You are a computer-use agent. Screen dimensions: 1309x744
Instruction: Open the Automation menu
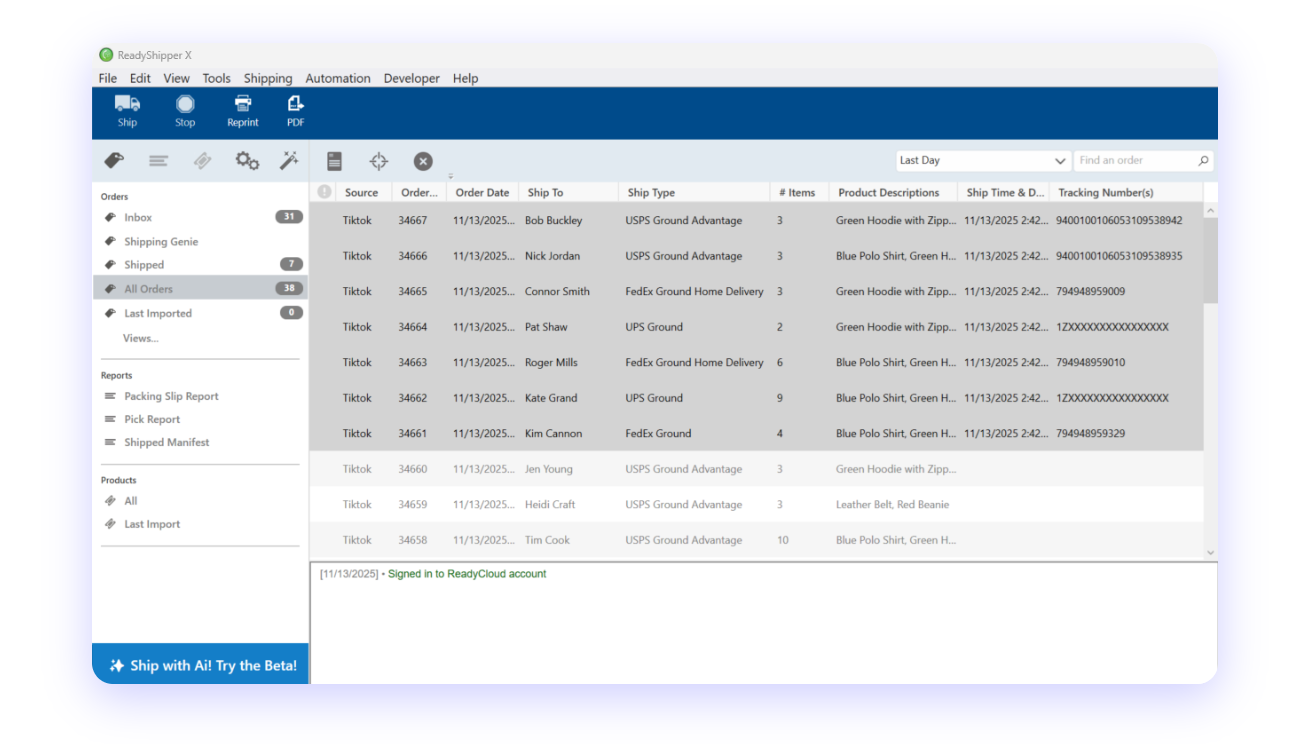338,78
